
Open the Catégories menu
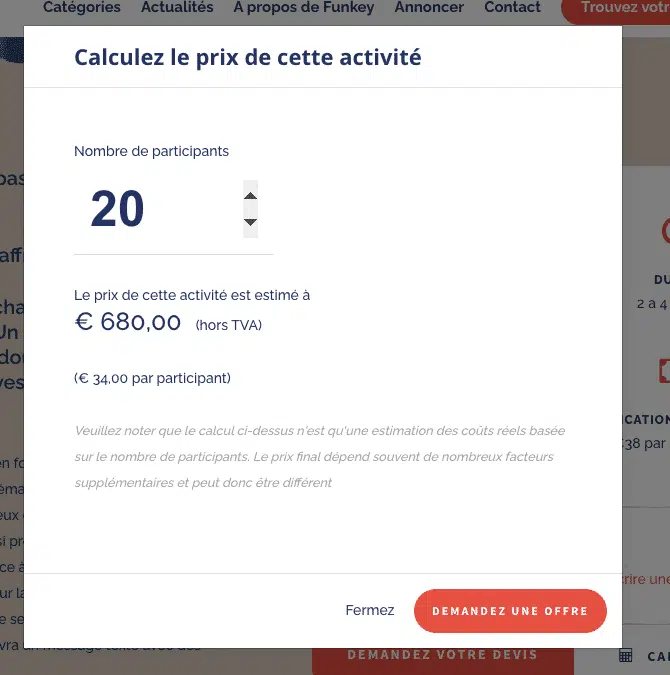tap(82, 7)
